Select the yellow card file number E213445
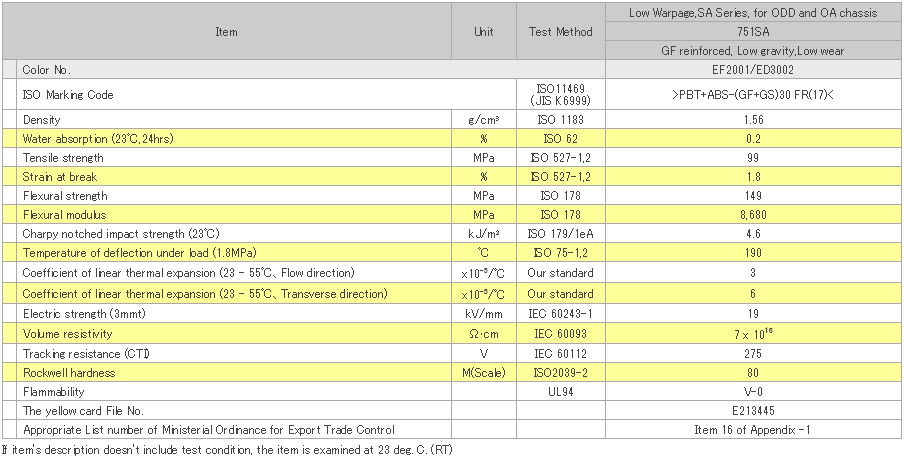904x463 pixels. coord(753,411)
